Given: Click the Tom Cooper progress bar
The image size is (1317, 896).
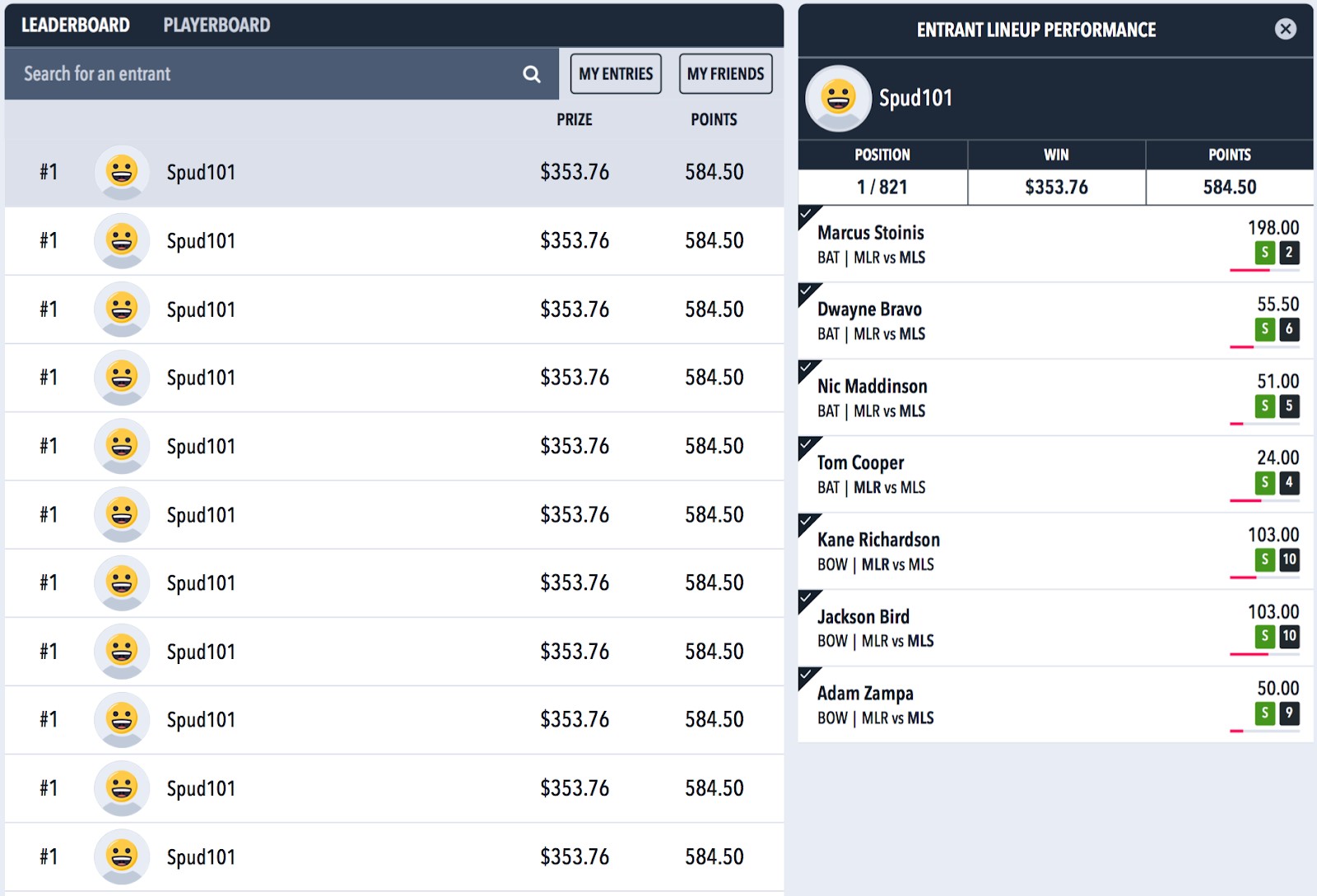Looking at the screenshot, I should pos(1264,500).
